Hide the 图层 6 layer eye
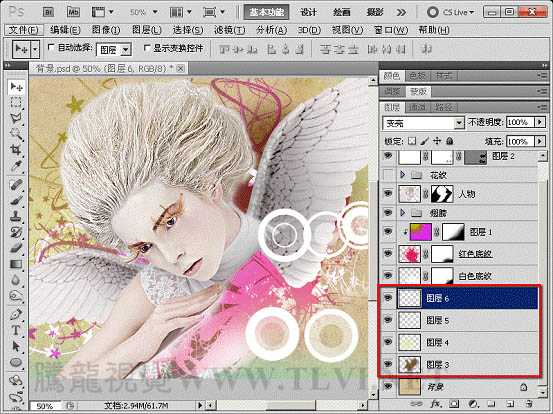Viewport: 553px width, 414px height. (x=388, y=298)
